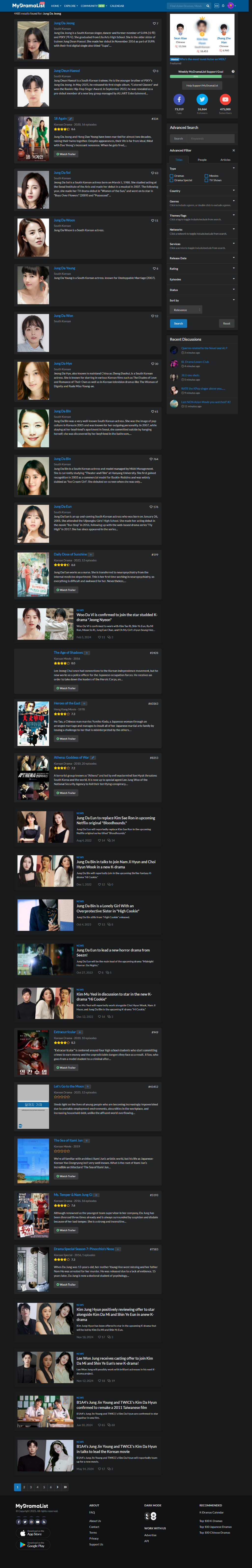
Task: Open the Home menu in the header
Action: pyautogui.click(x=56, y=5)
